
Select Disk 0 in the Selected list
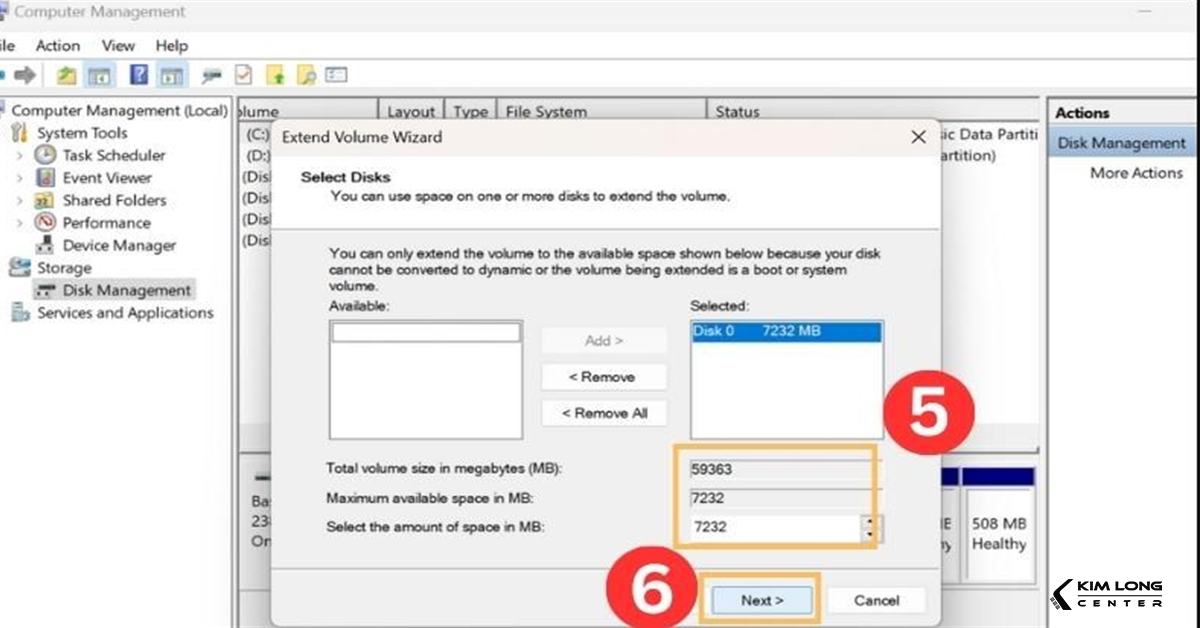click(x=786, y=332)
